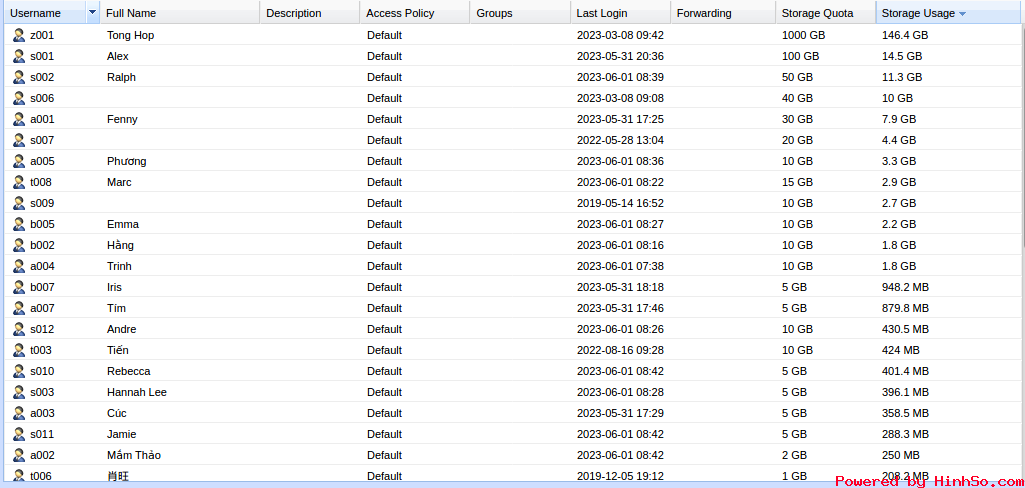This screenshot has height=488, width=1025.
Task: Click the user icon for s010
Action: pyautogui.click(x=18, y=371)
